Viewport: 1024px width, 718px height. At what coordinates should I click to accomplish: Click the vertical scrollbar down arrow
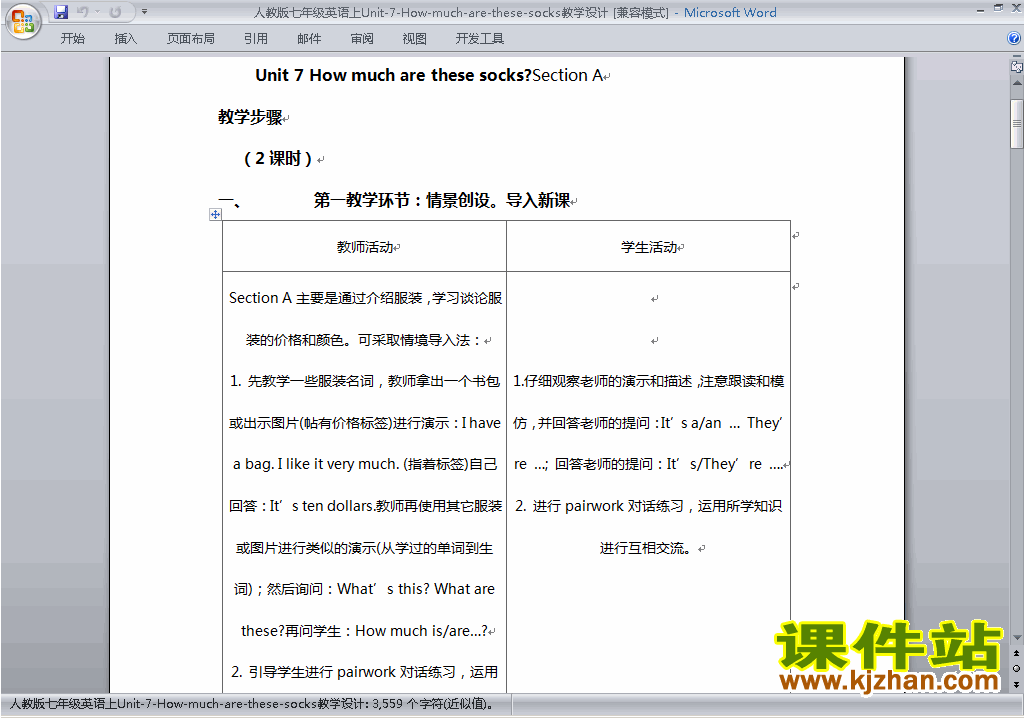[1017, 638]
